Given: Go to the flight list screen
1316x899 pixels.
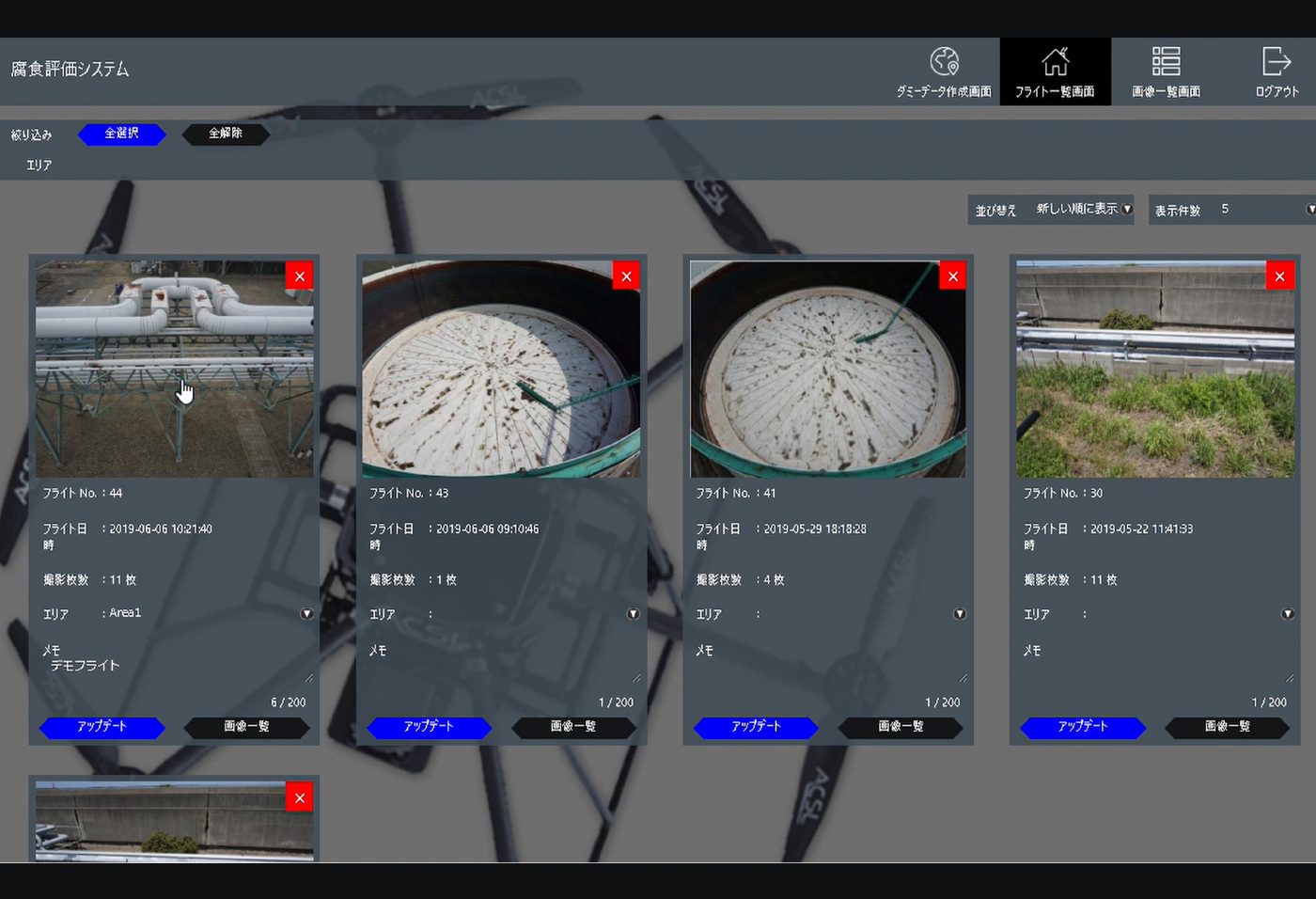Looking at the screenshot, I should coord(1055,71).
